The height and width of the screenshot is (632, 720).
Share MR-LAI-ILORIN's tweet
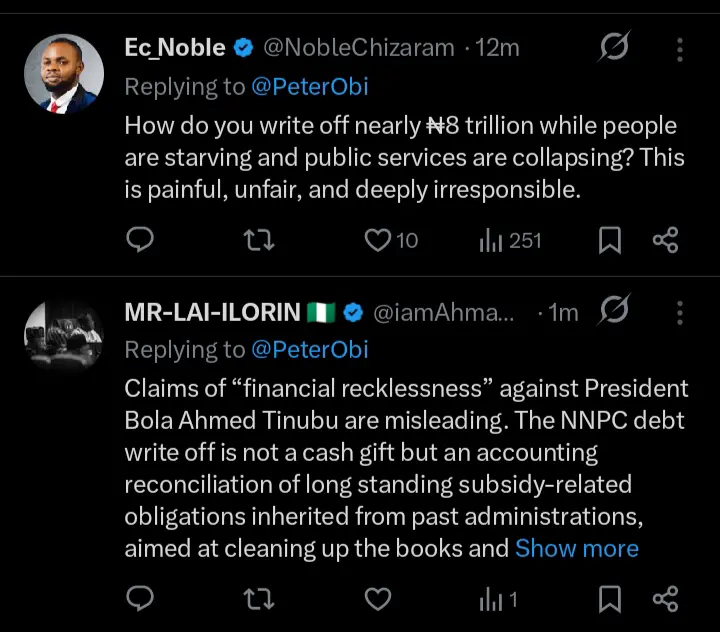pyautogui.click(x=665, y=599)
